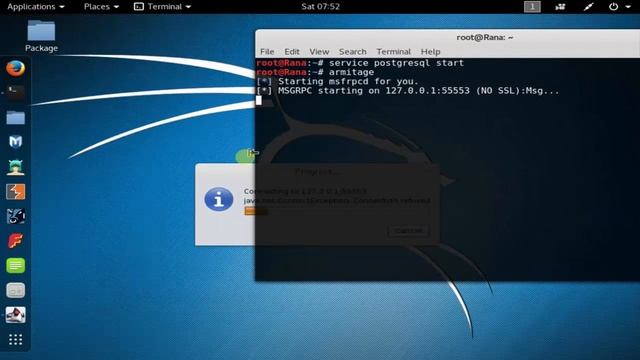Viewport: 640px width, 360px height.
Task: Click 'MSGRPC starting on 127.0.0.1:55553' line
Action: click(x=408, y=91)
